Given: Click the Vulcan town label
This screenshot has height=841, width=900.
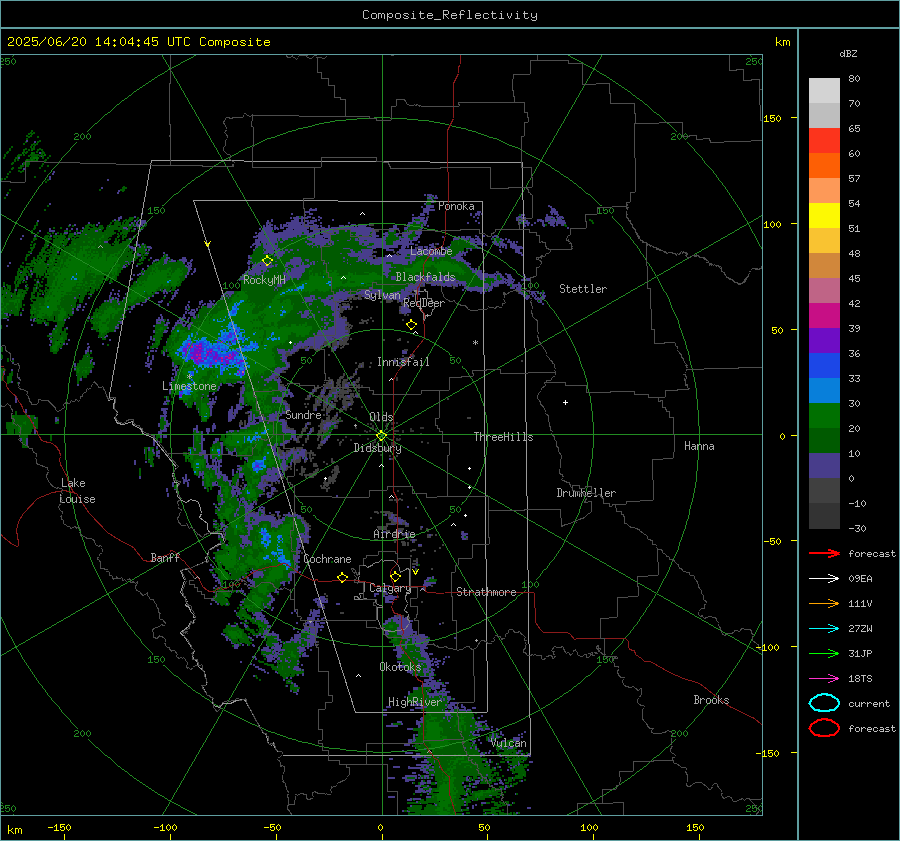Looking at the screenshot, I should [x=509, y=743].
